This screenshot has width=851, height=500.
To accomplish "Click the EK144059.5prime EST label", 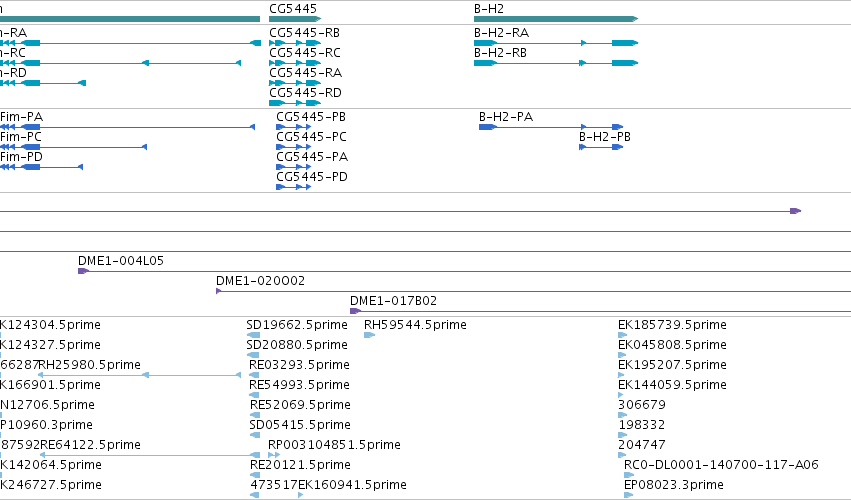I will coord(672,385).
